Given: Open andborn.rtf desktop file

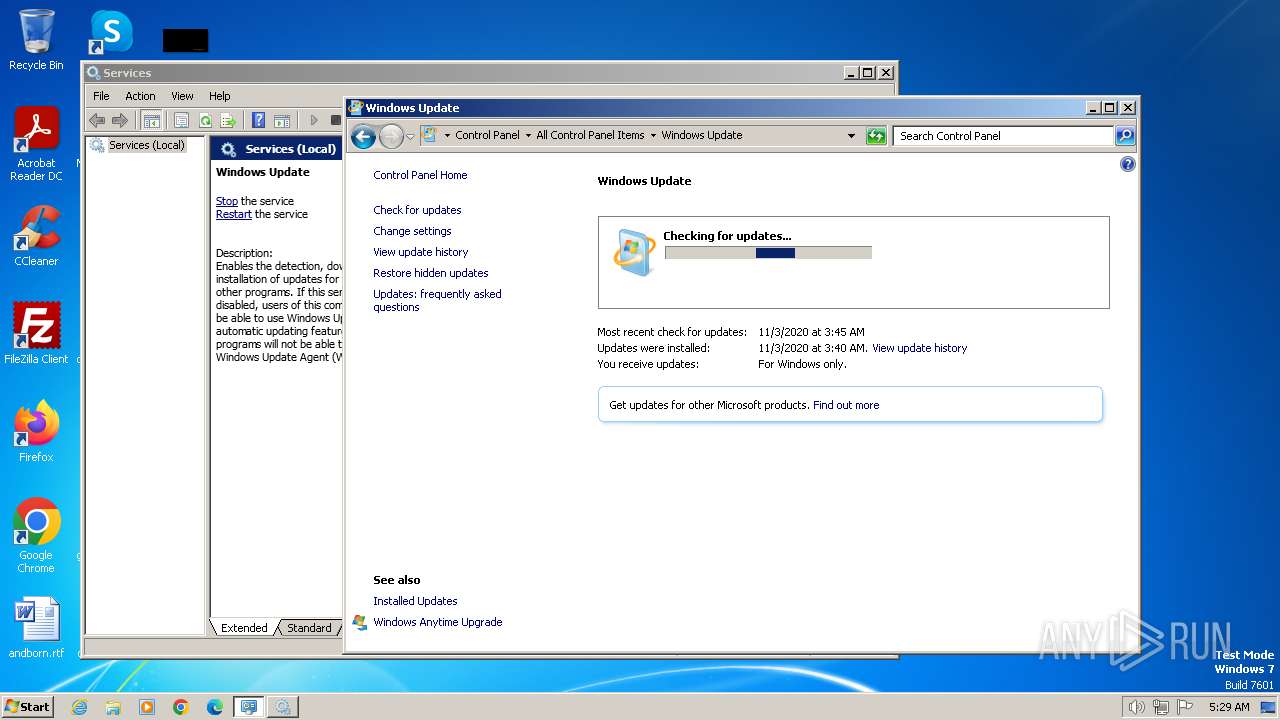Looking at the screenshot, I should point(36,628).
